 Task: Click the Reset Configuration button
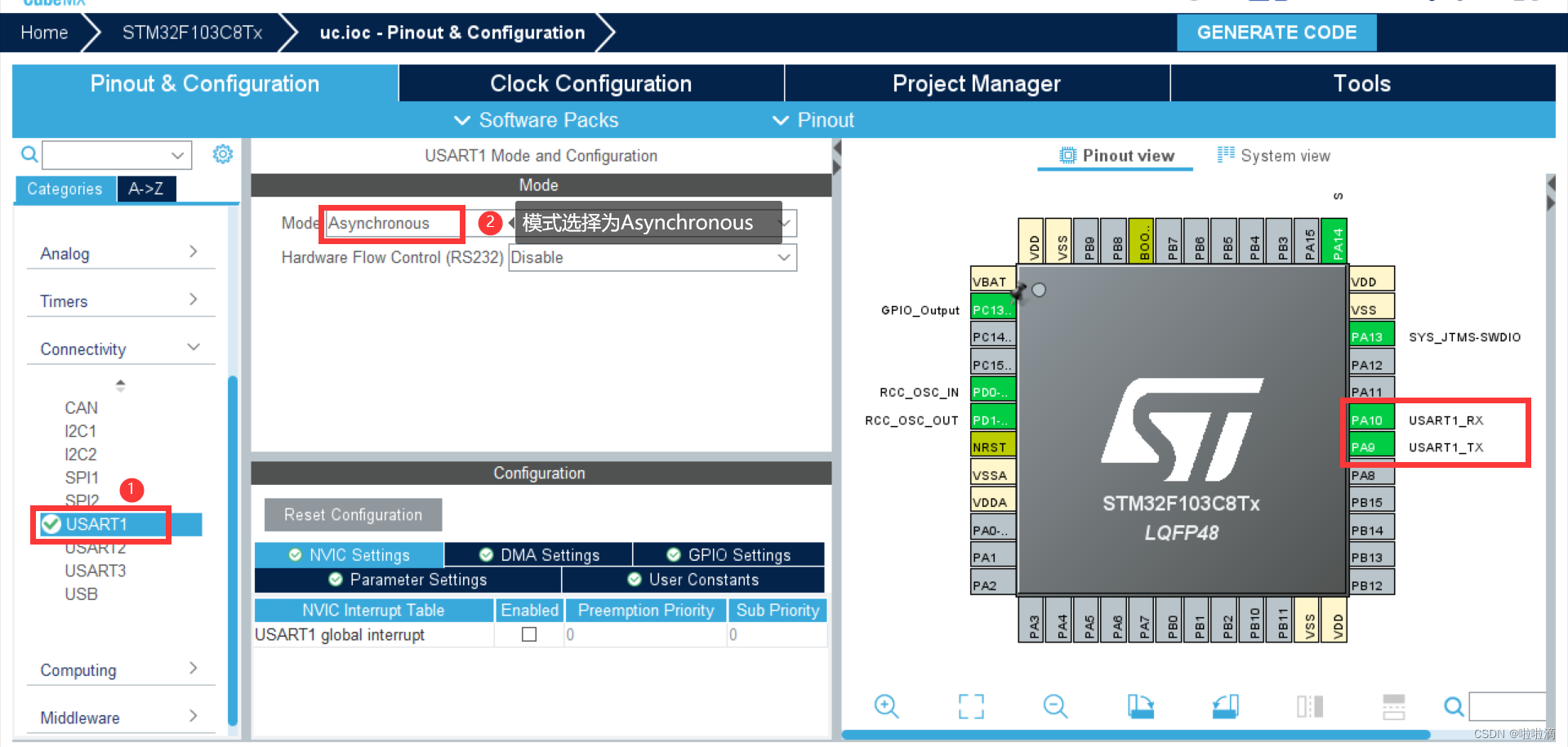point(353,514)
